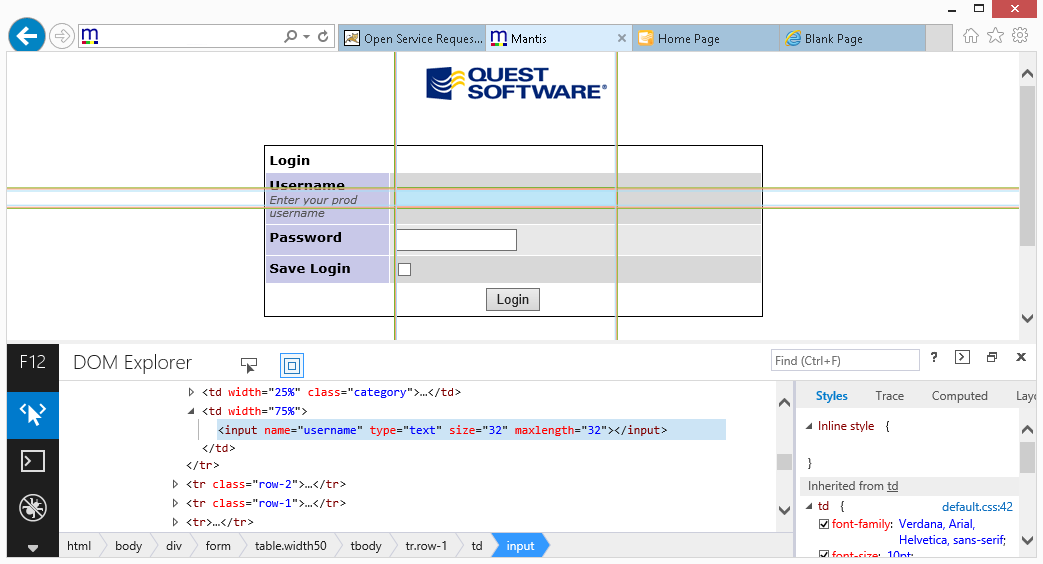Open the DOM Explorer tool icon
Viewport: 1043px width, 564px height.
click(33, 415)
